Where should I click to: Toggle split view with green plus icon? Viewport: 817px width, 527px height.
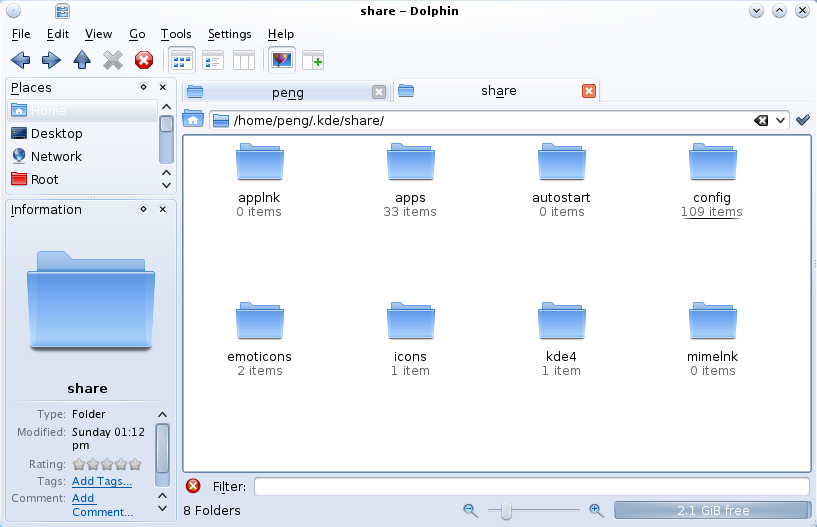(313, 60)
